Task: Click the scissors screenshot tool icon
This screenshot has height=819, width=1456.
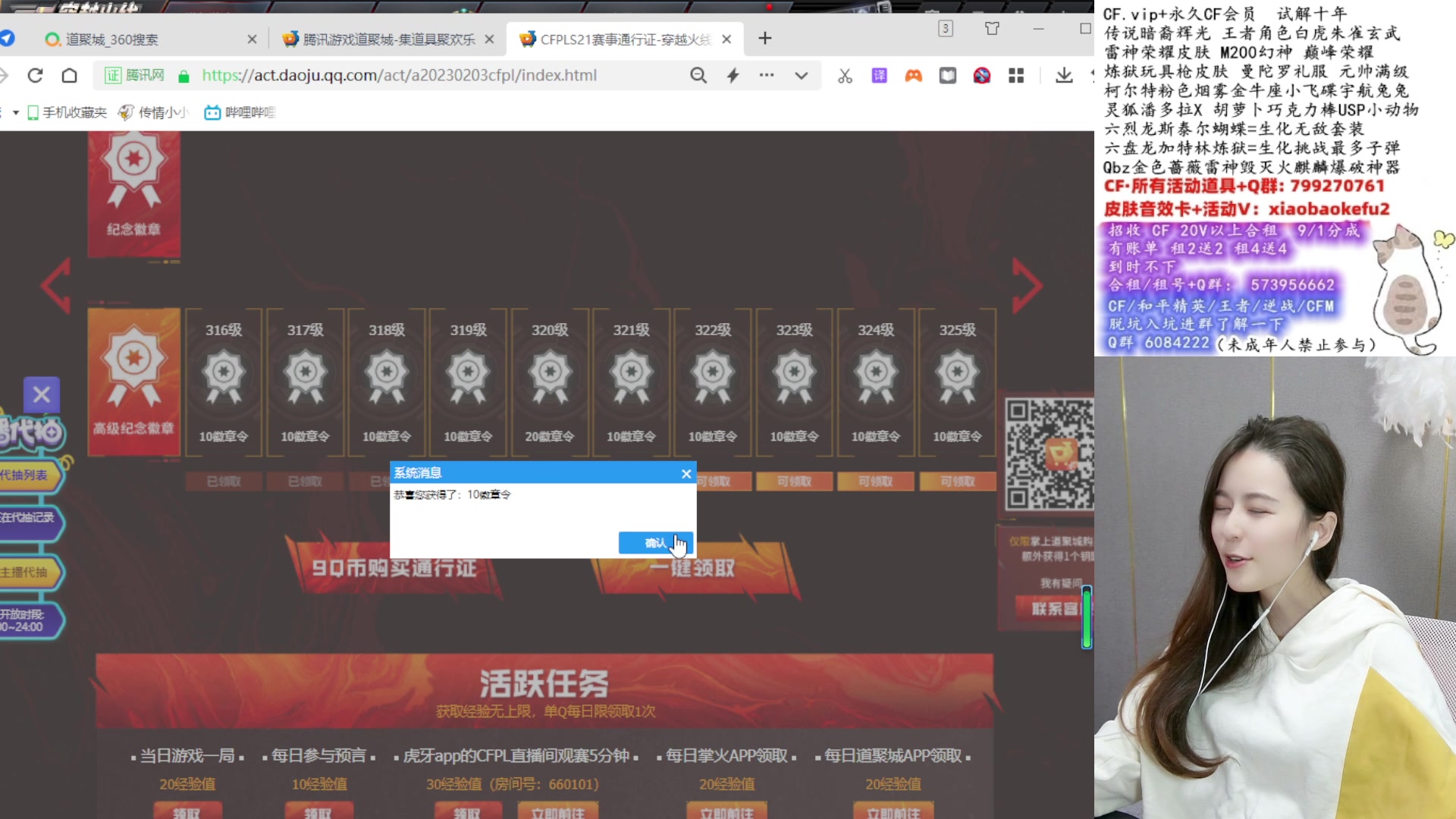Action: 845,75
